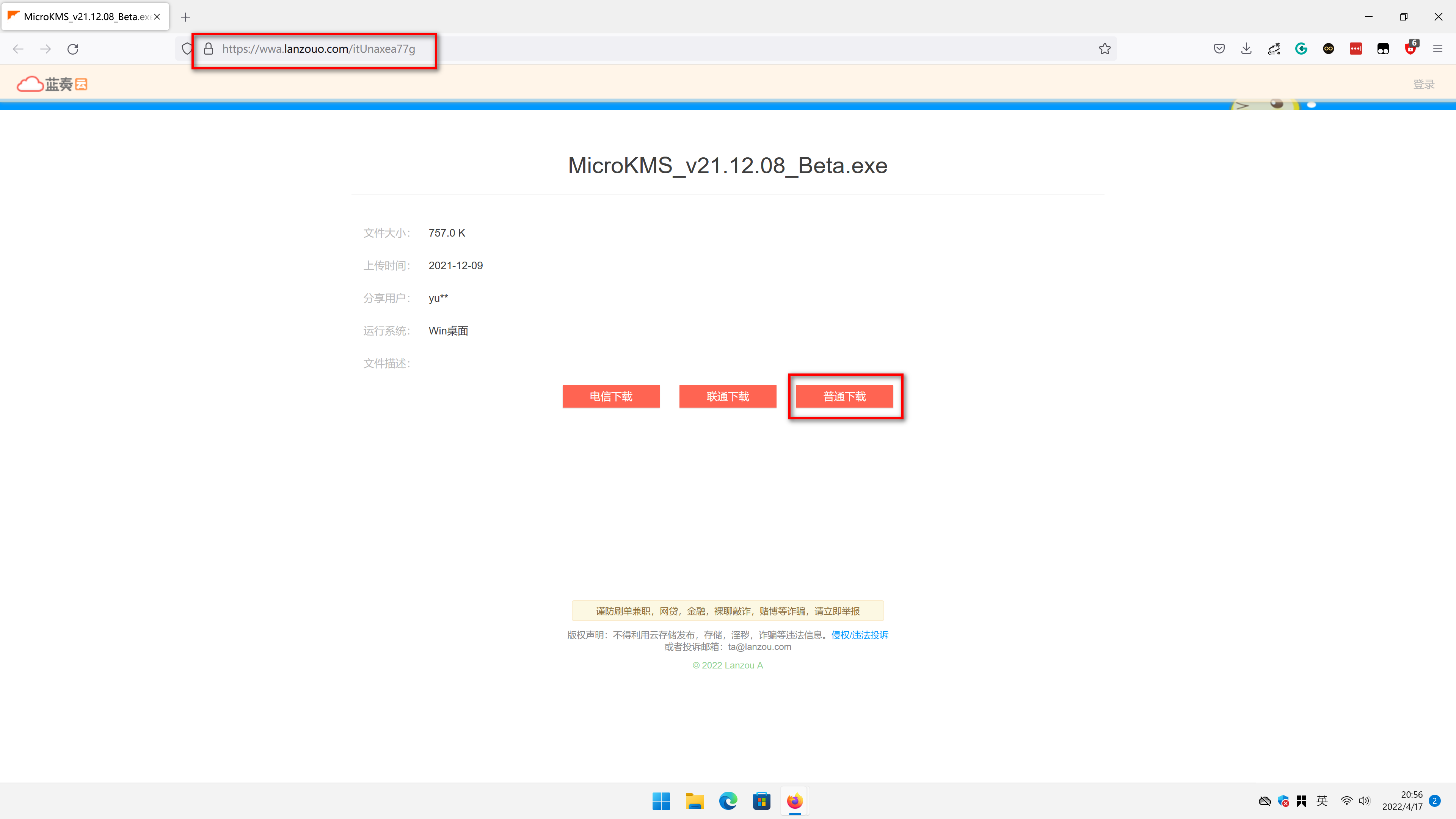Open the English translation extension

[x=1274, y=49]
